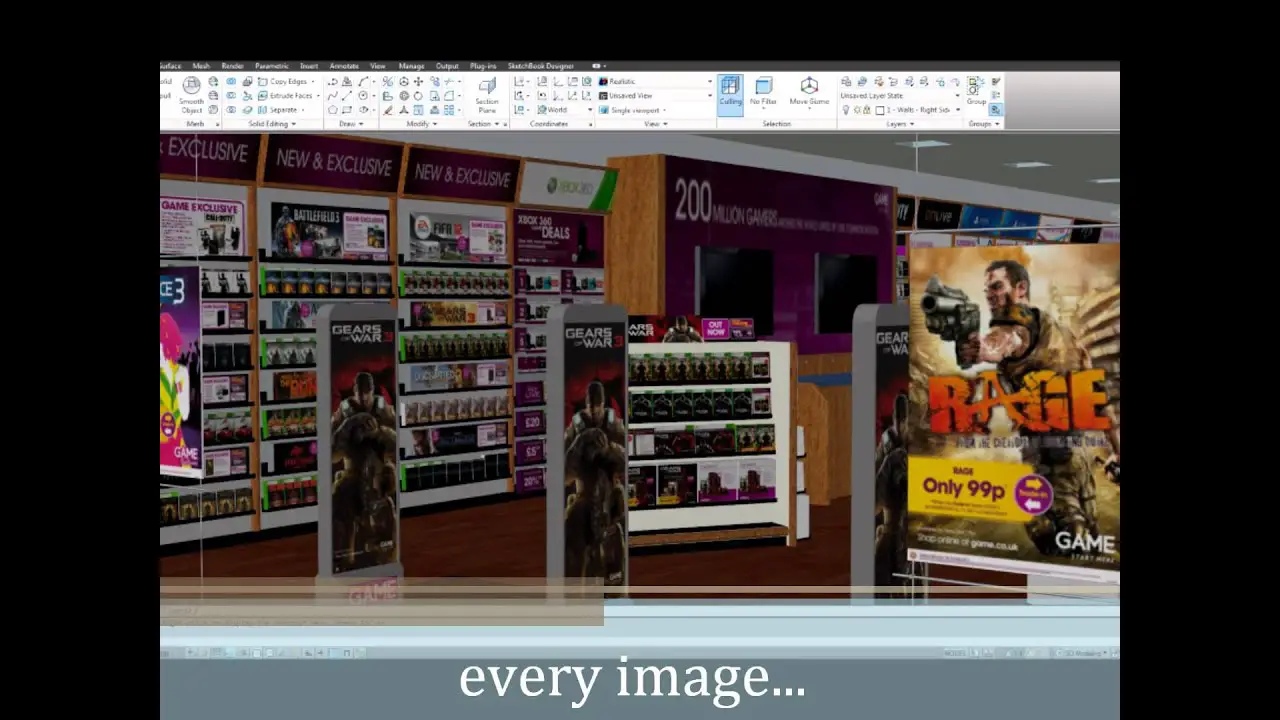Click the Separate solid icon
1280x720 pixels.
click(263, 110)
